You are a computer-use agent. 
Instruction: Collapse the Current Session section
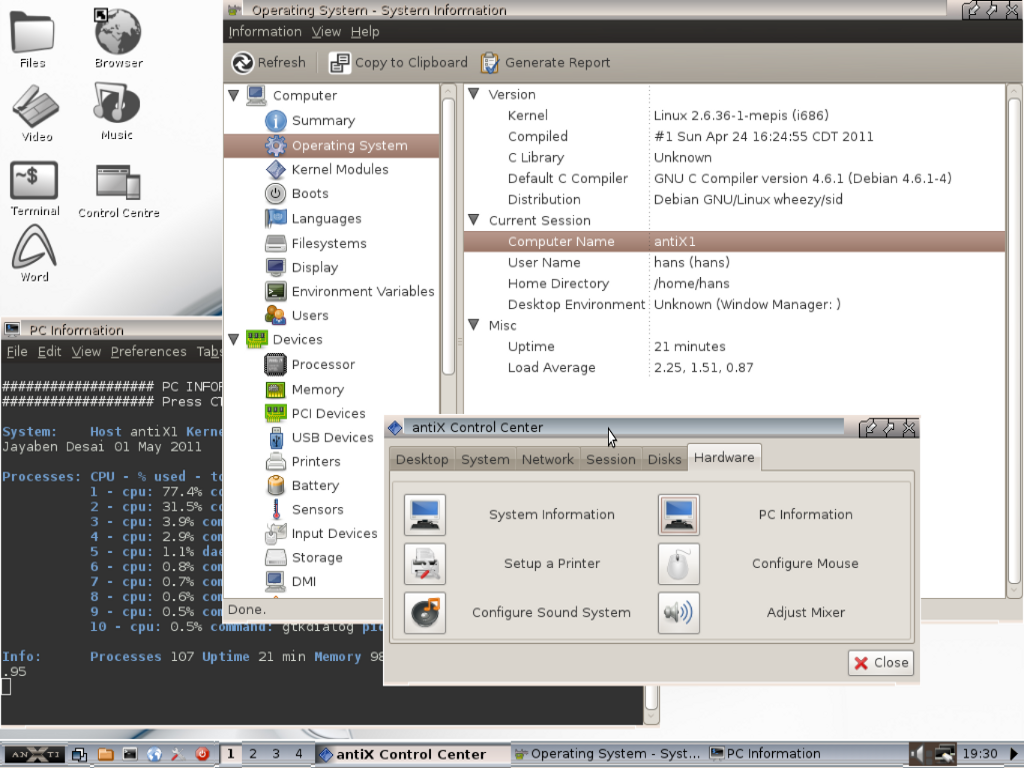point(474,219)
